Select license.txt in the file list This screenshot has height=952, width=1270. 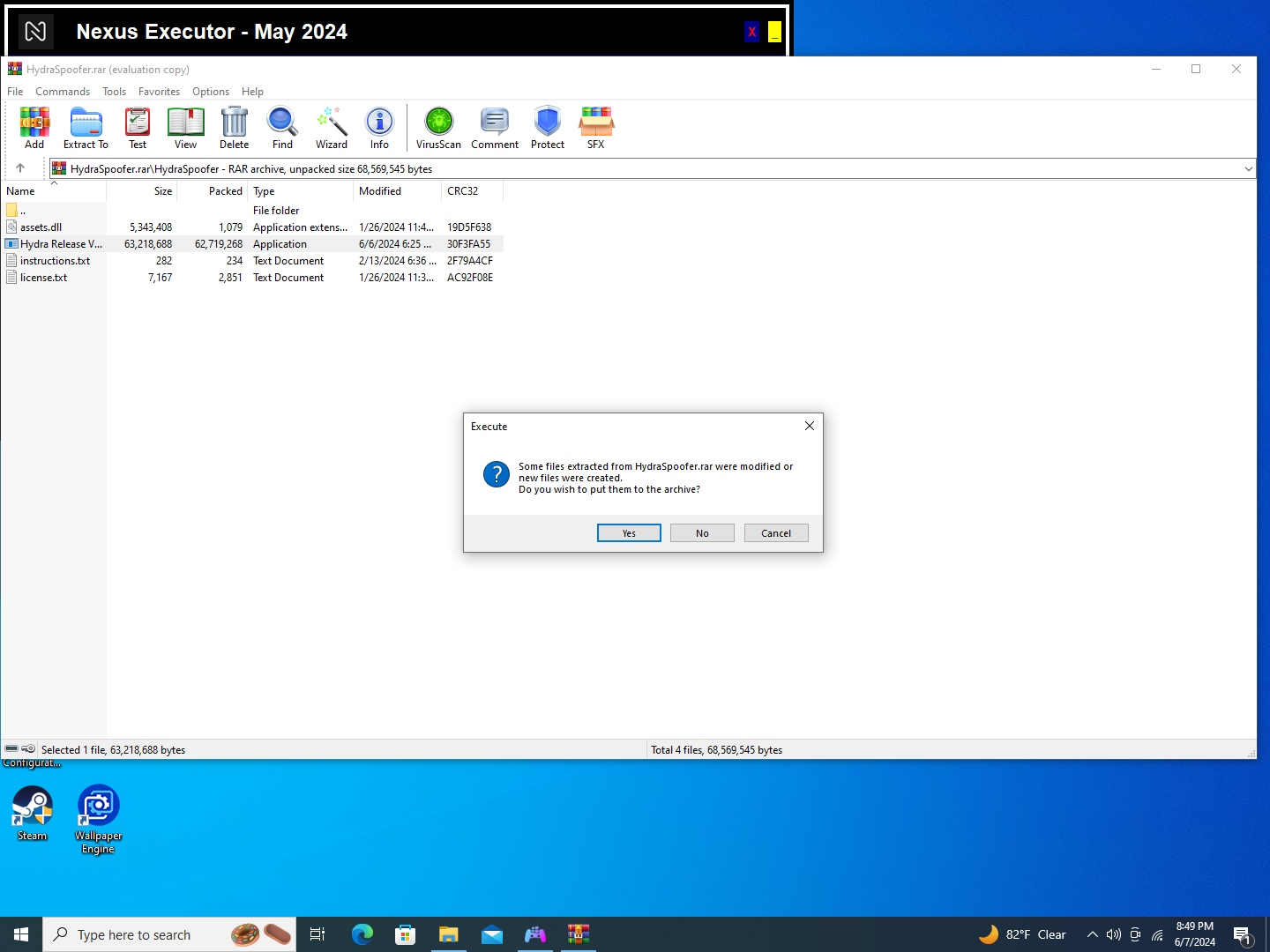(252, 278)
